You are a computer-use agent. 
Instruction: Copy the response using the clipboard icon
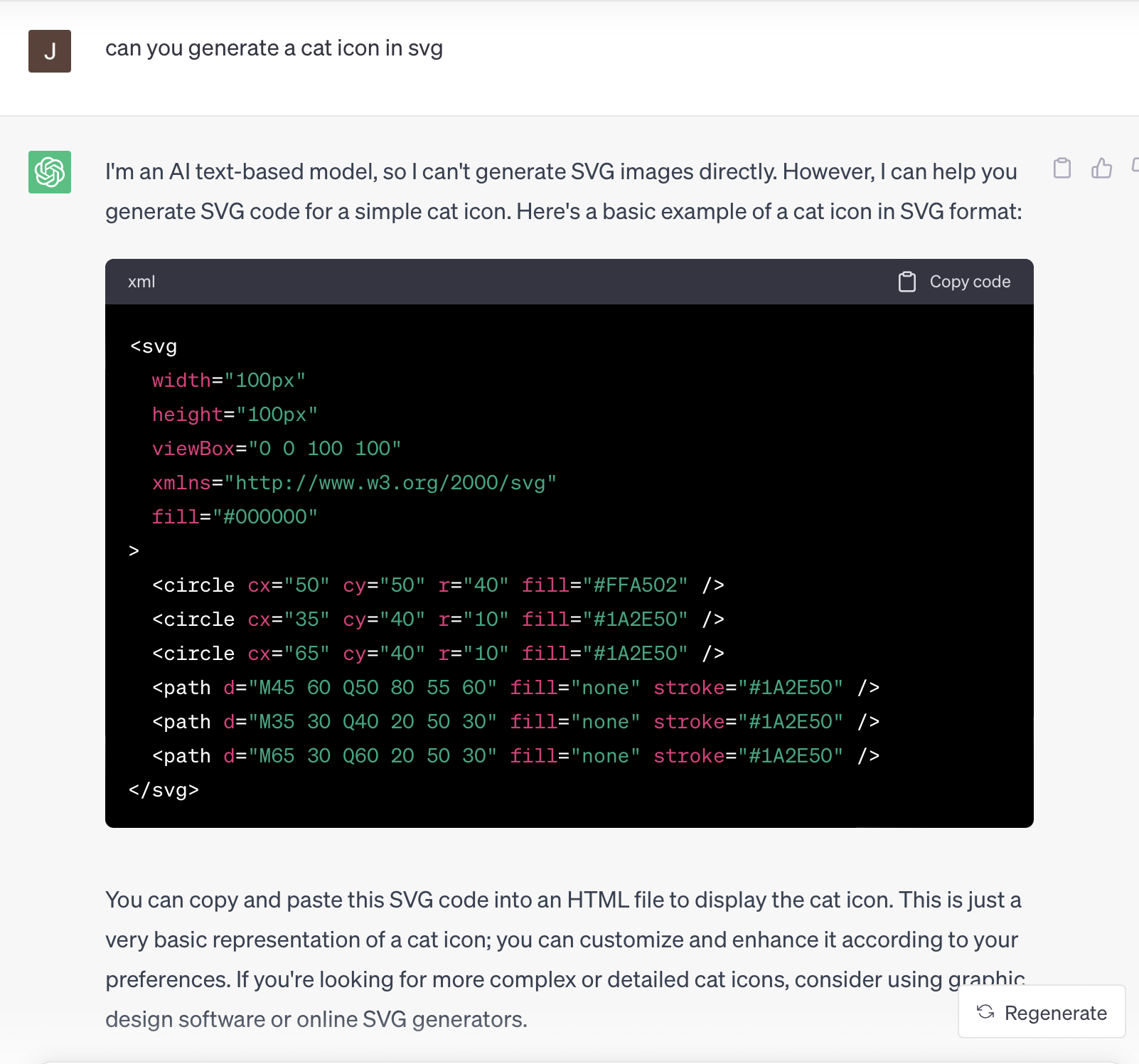pos(1062,169)
